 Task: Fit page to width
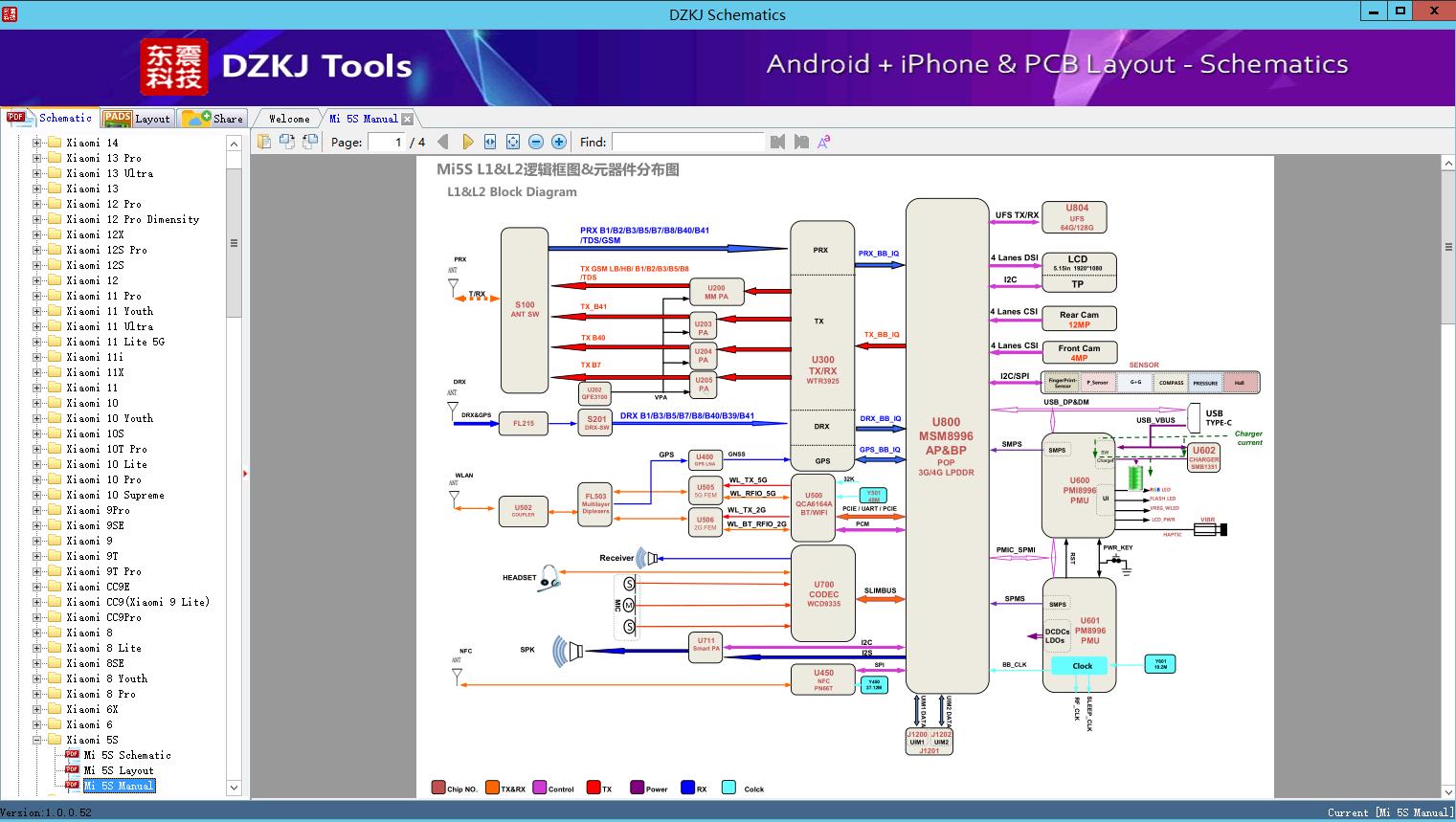(x=490, y=142)
